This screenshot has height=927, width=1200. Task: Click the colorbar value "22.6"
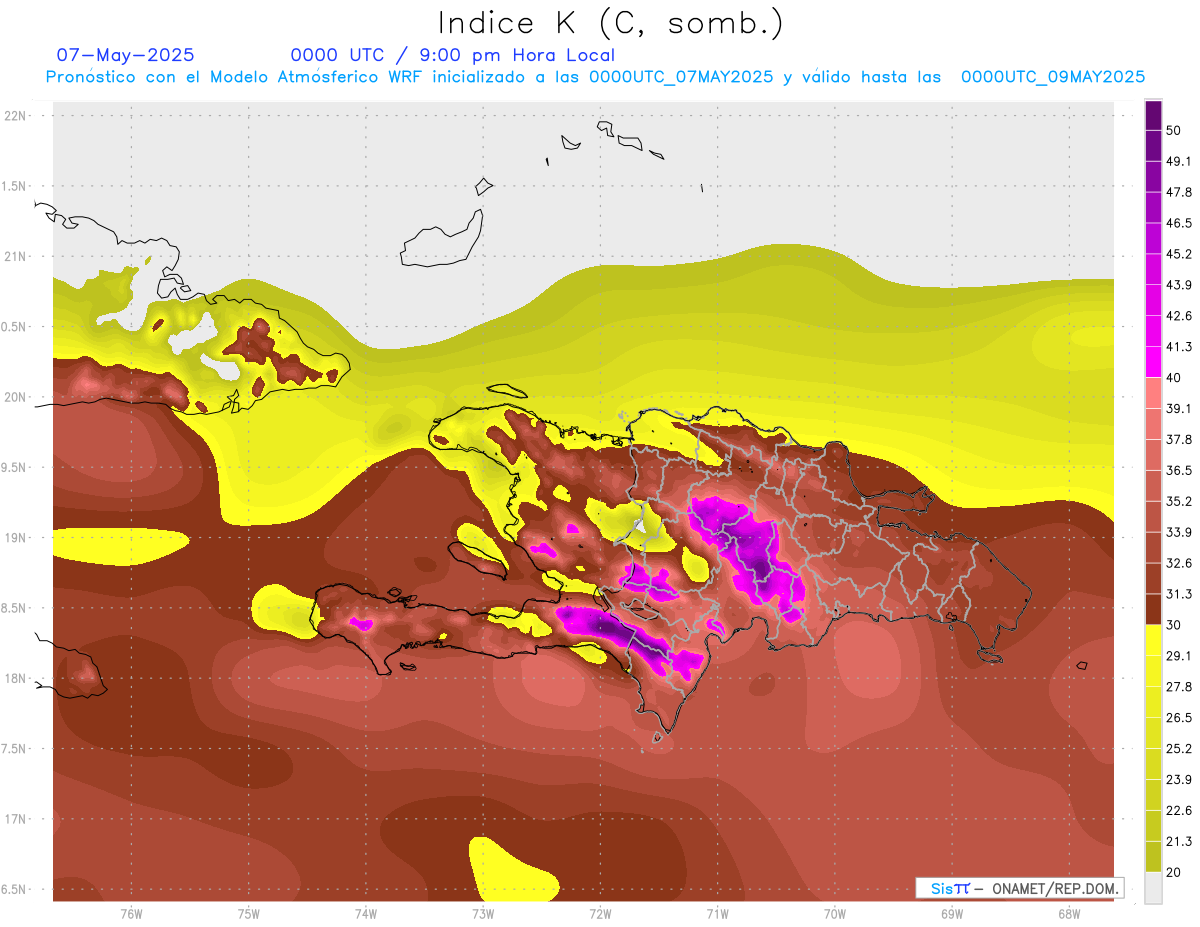click(1179, 810)
